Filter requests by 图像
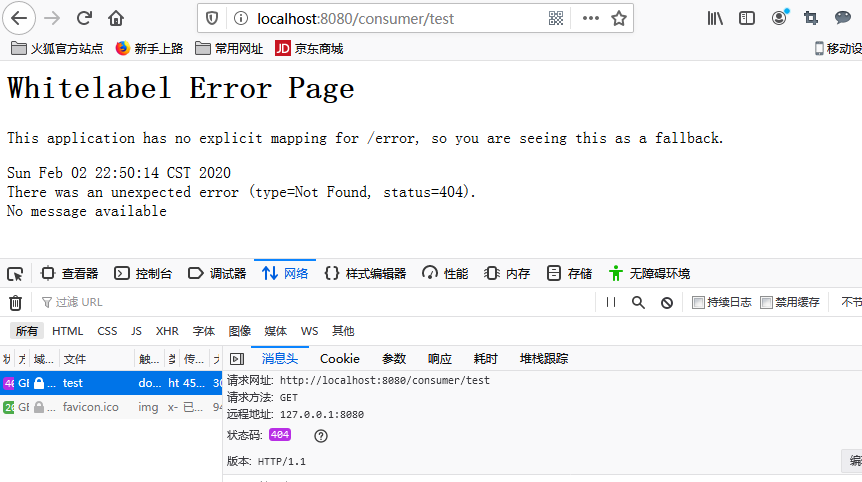The image size is (862, 482). [240, 331]
